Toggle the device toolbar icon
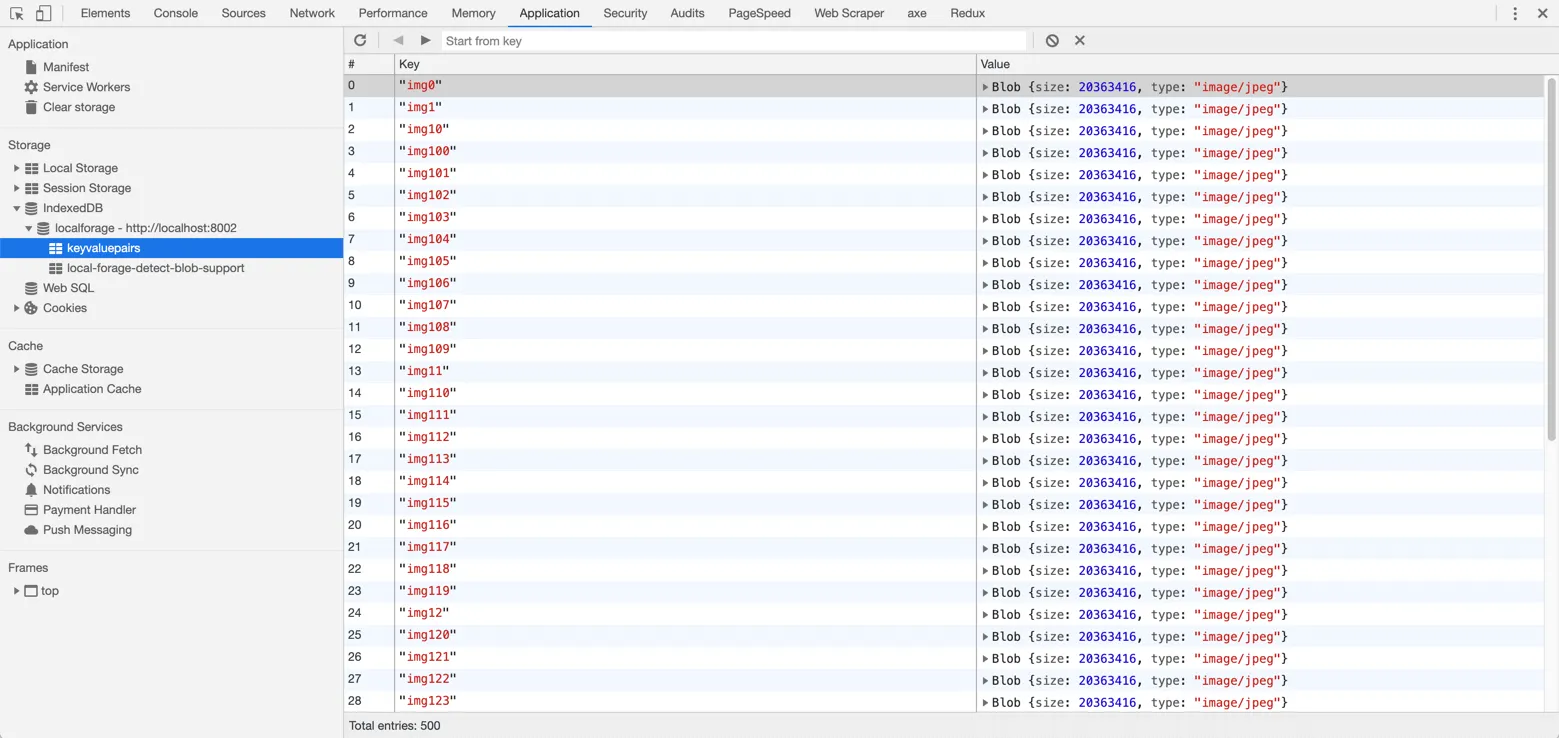 coord(43,14)
